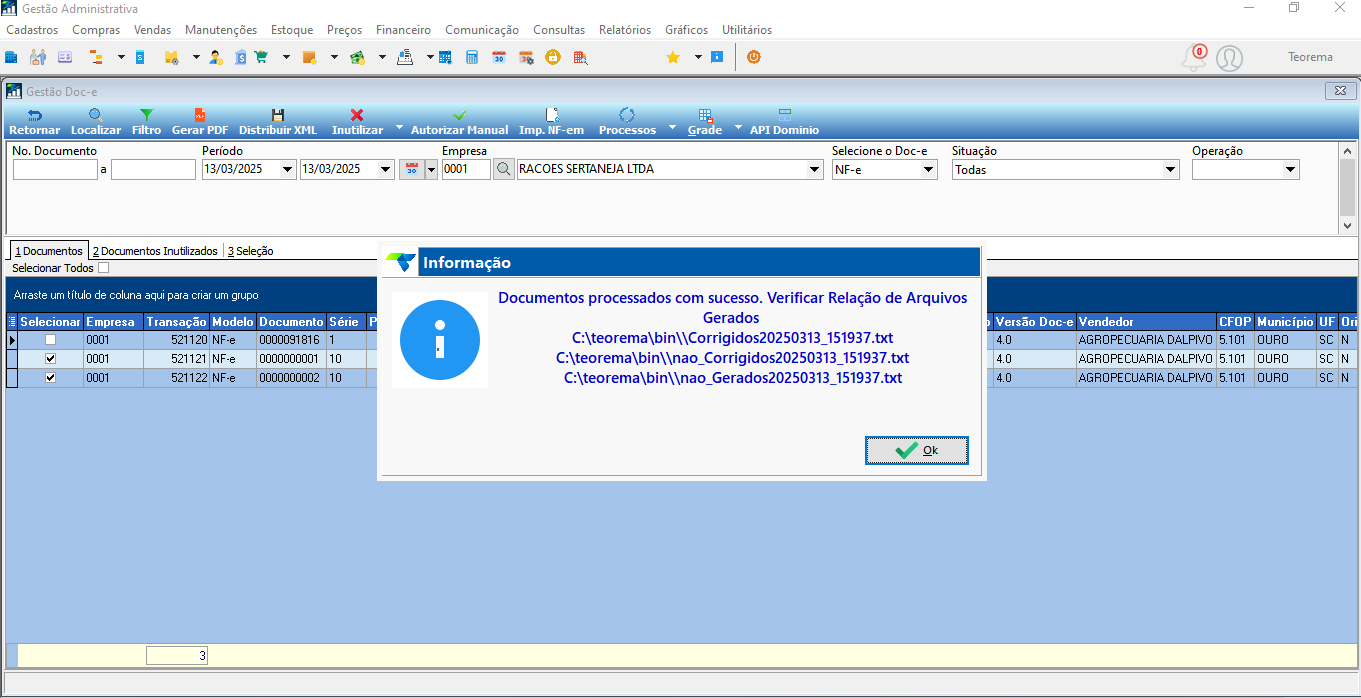Click the Imp. NF-em button
The width and height of the screenshot is (1361, 698).
tap(551, 122)
